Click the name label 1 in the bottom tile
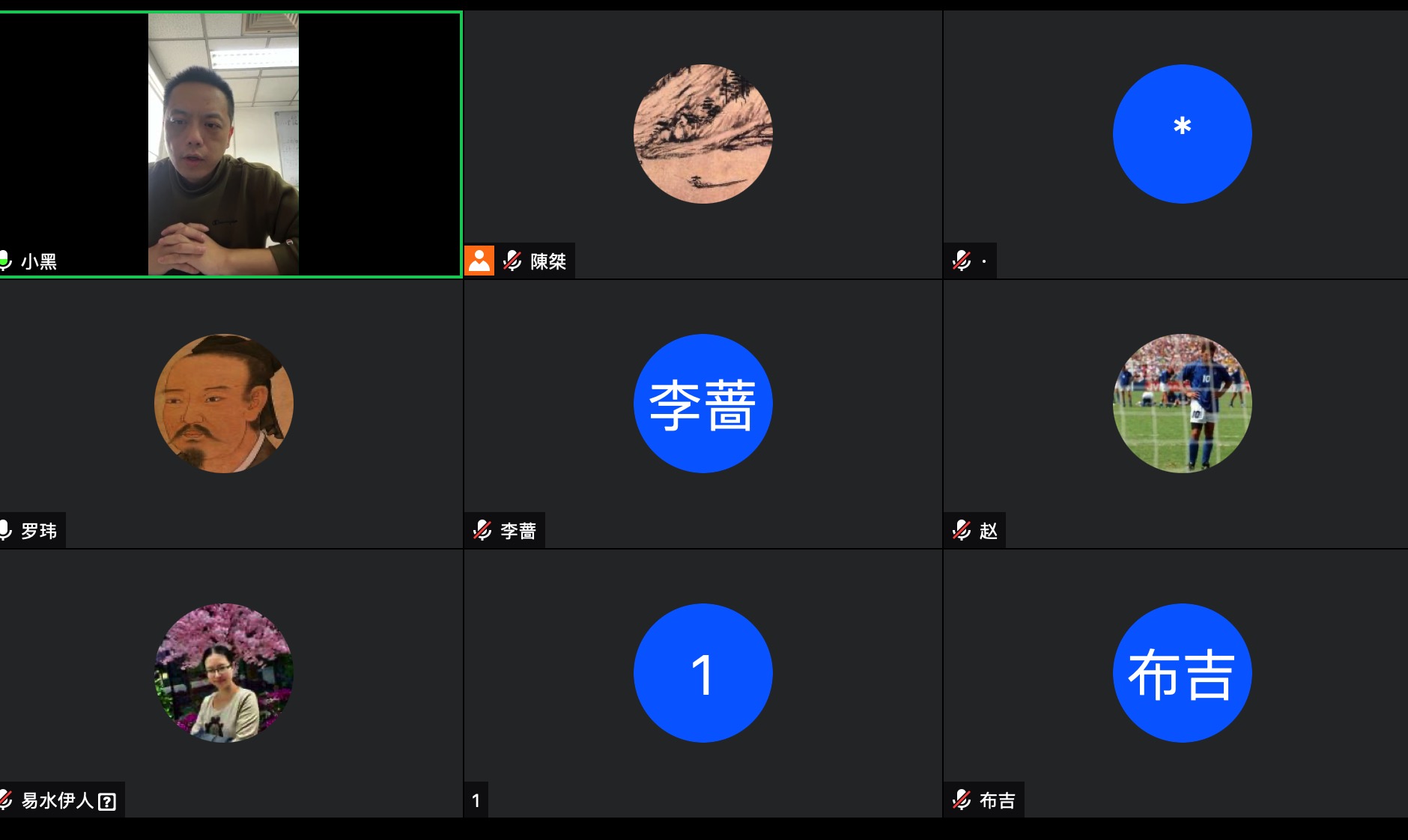The height and width of the screenshot is (840, 1408). pos(476,800)
